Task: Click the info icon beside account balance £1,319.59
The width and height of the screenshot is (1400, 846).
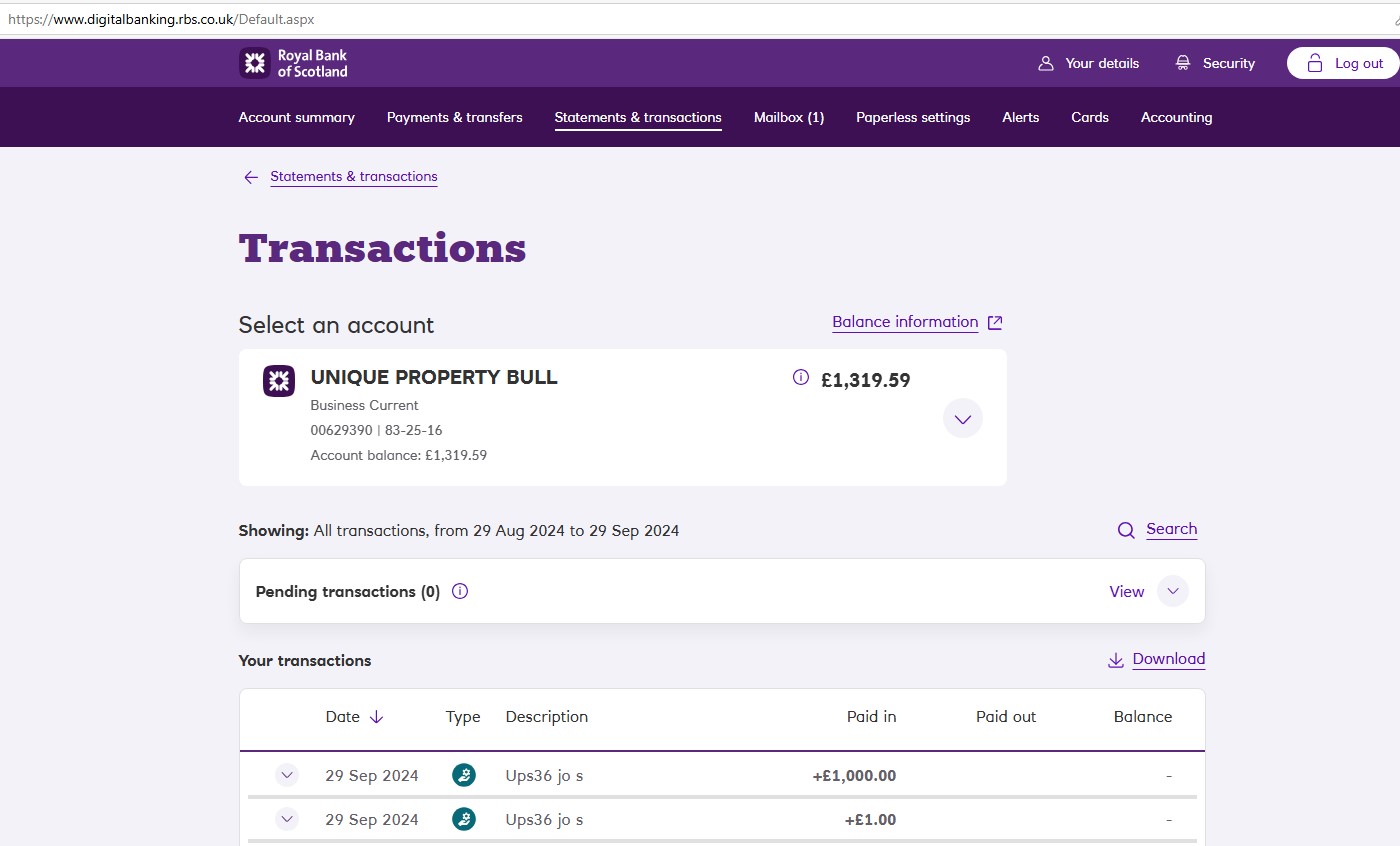Action: [800, 377]
